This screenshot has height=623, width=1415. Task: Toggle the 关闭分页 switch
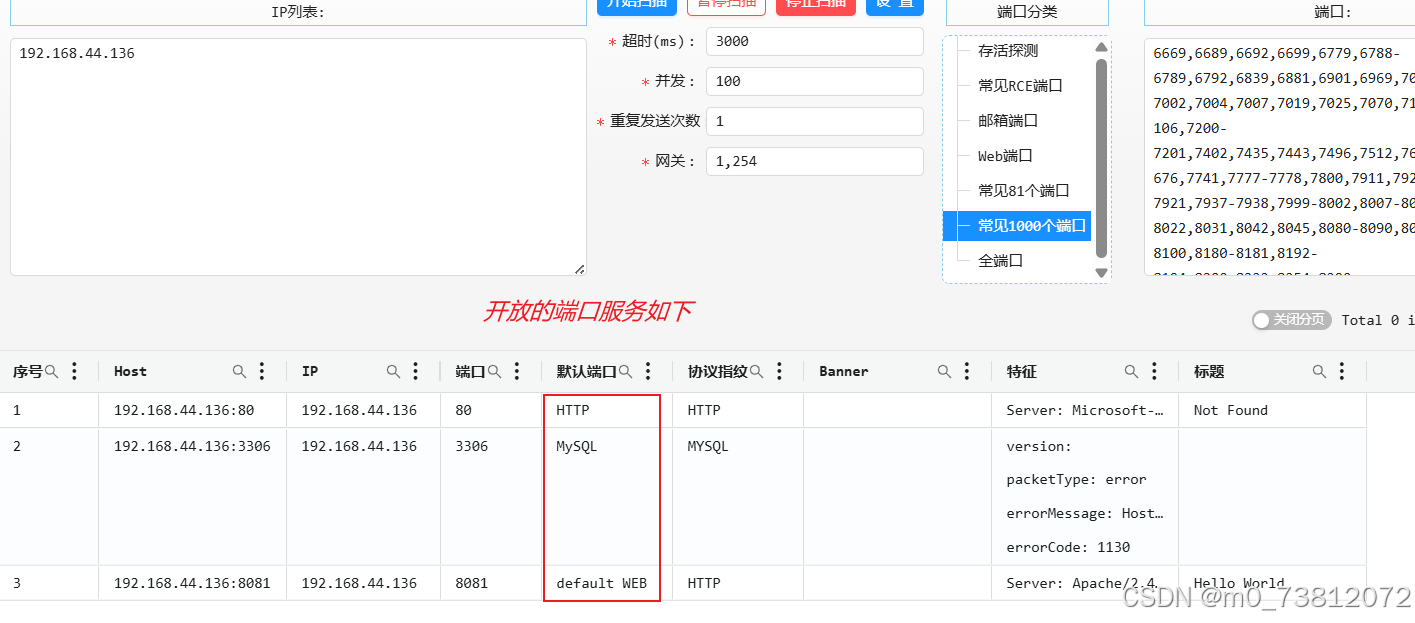[x=1291, y=320]
